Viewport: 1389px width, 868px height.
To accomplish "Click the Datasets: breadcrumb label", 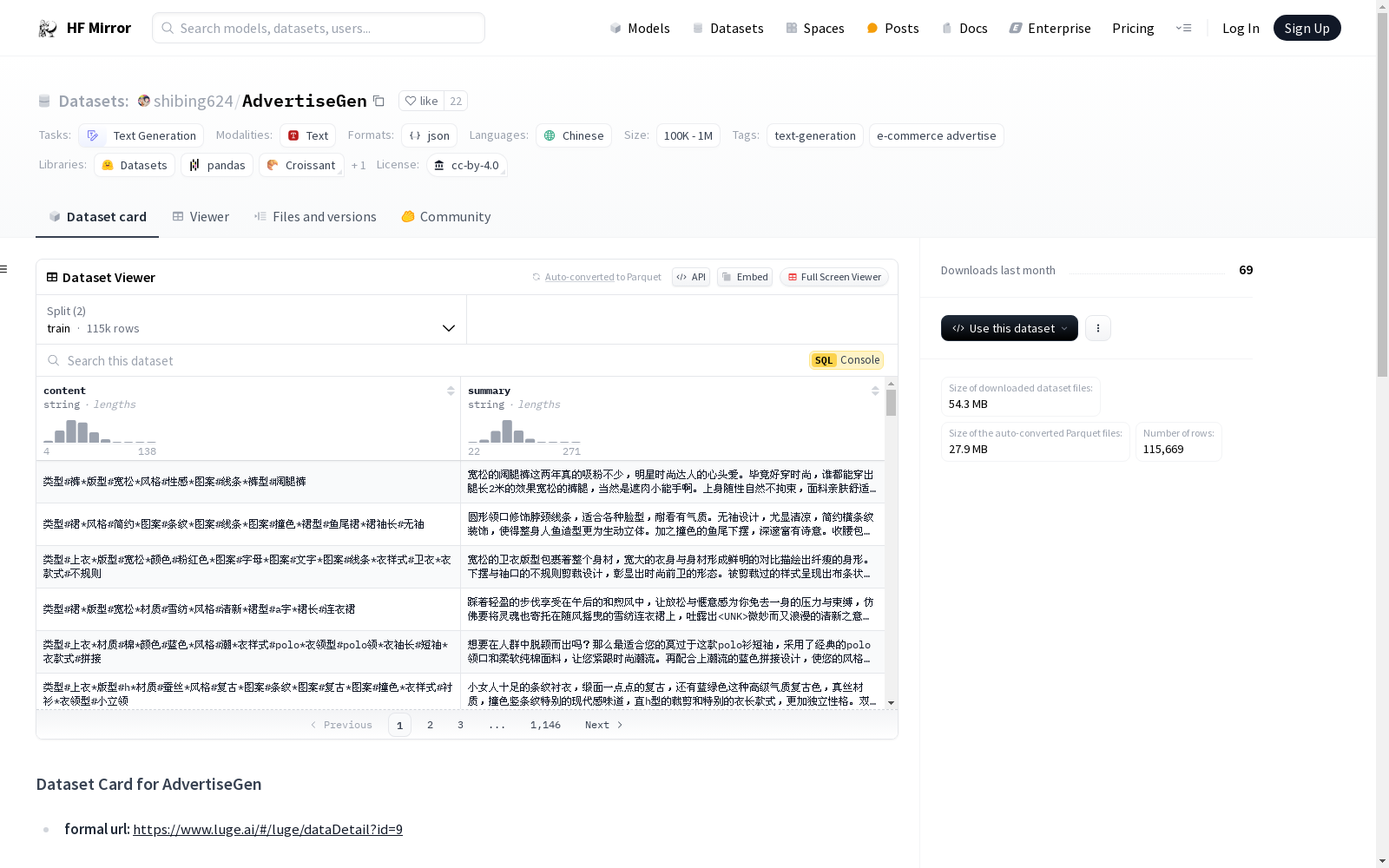I will coord(94,101).
